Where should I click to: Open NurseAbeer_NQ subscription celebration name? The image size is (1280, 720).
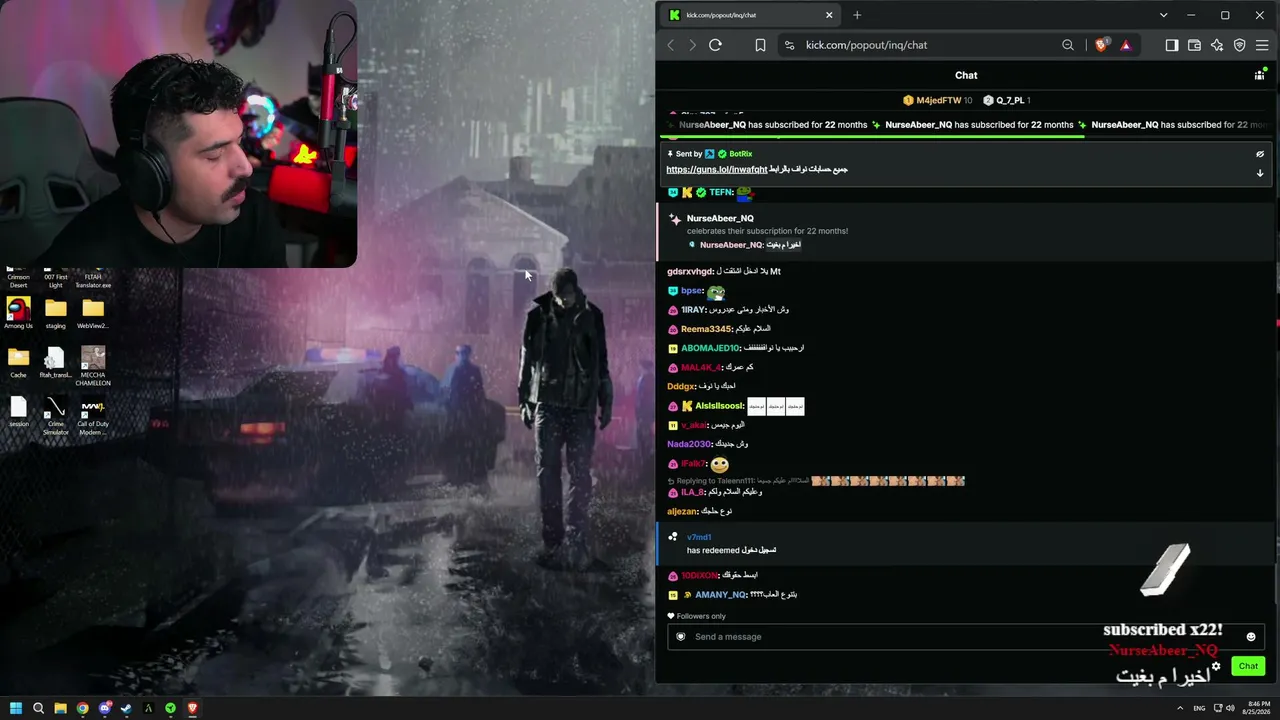coord(720,218)
